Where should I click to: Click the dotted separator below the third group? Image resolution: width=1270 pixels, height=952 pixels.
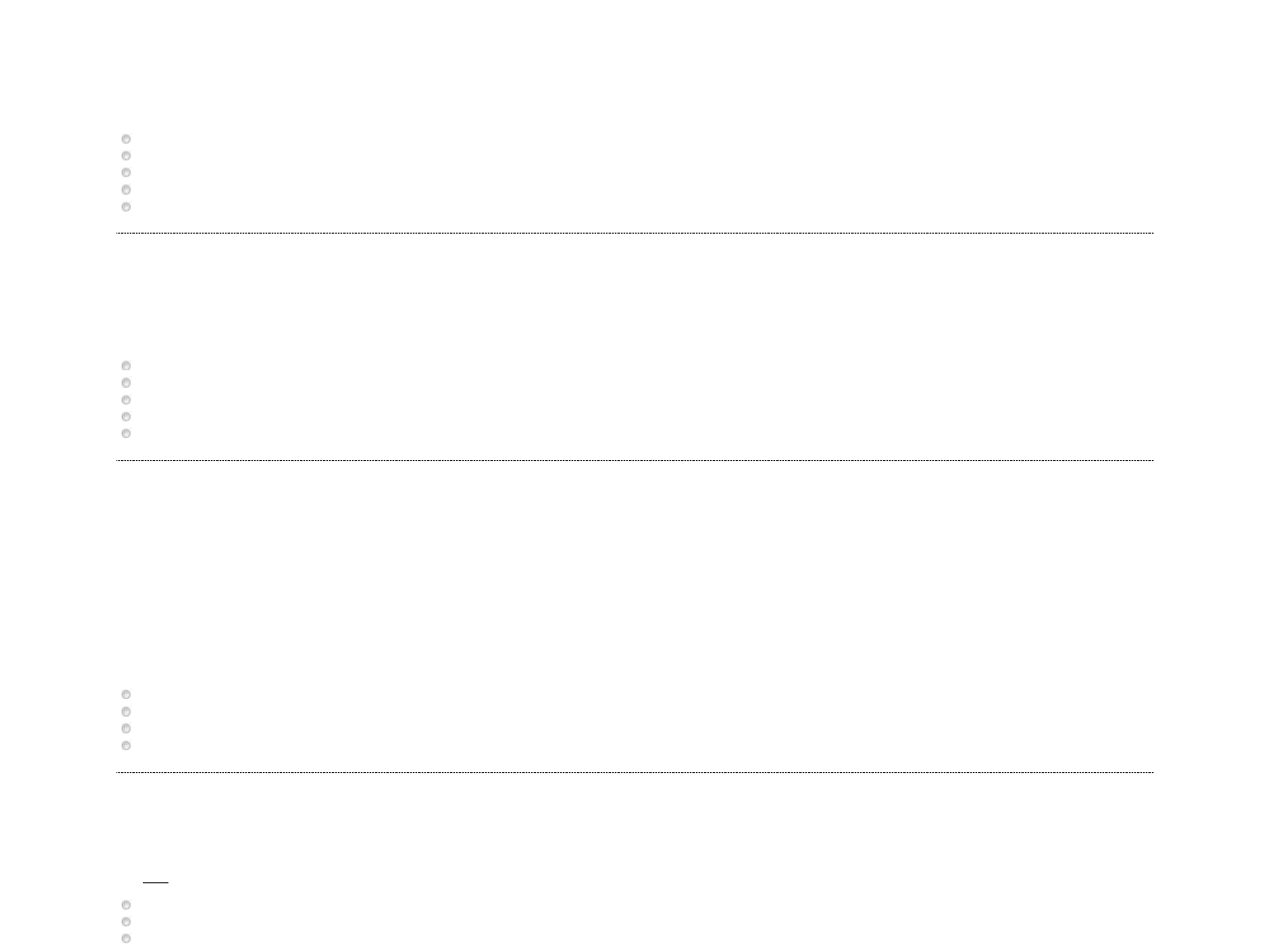coord(635,773)
